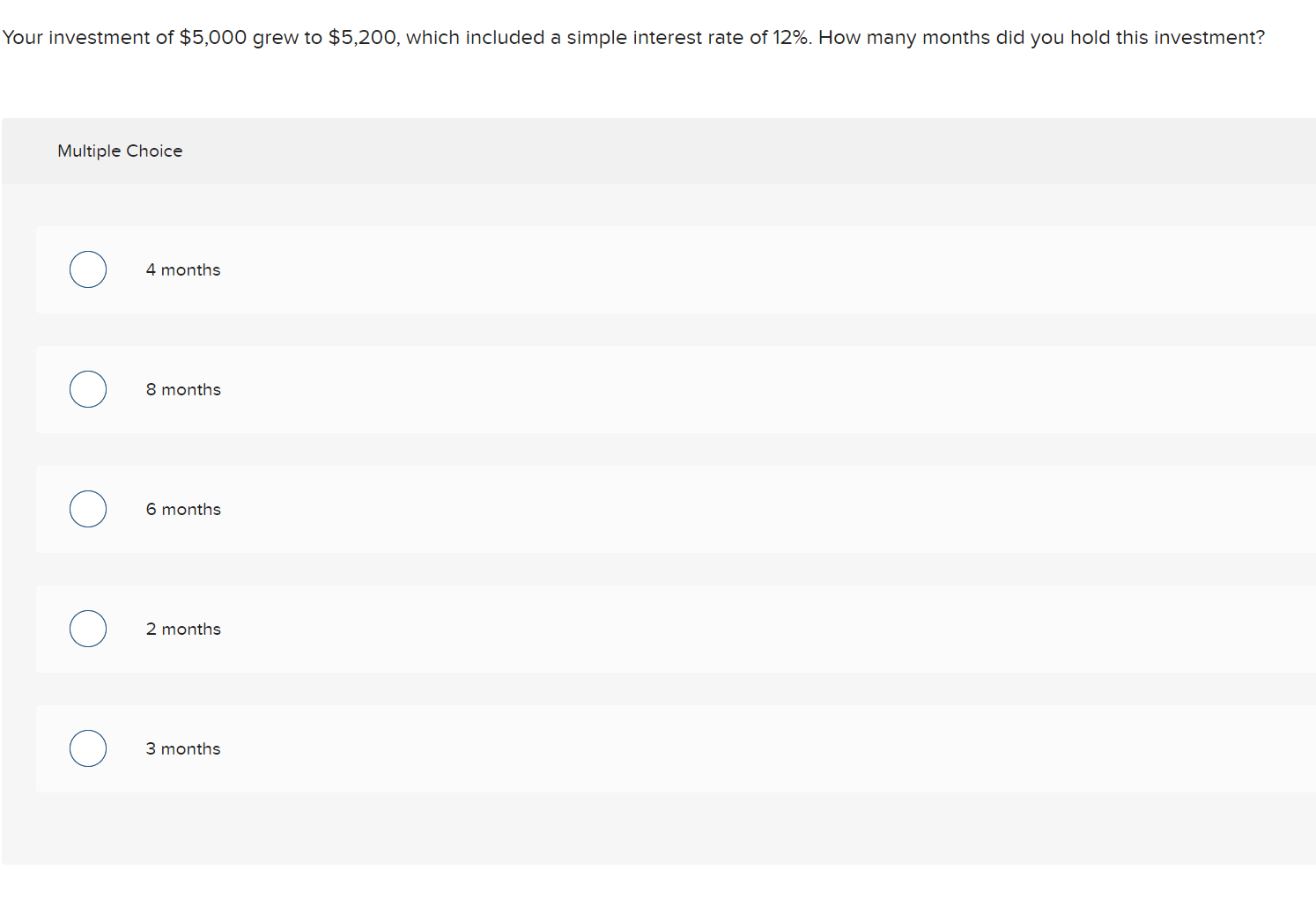Click the '2 months' answer text

click(x=183, y=630)
